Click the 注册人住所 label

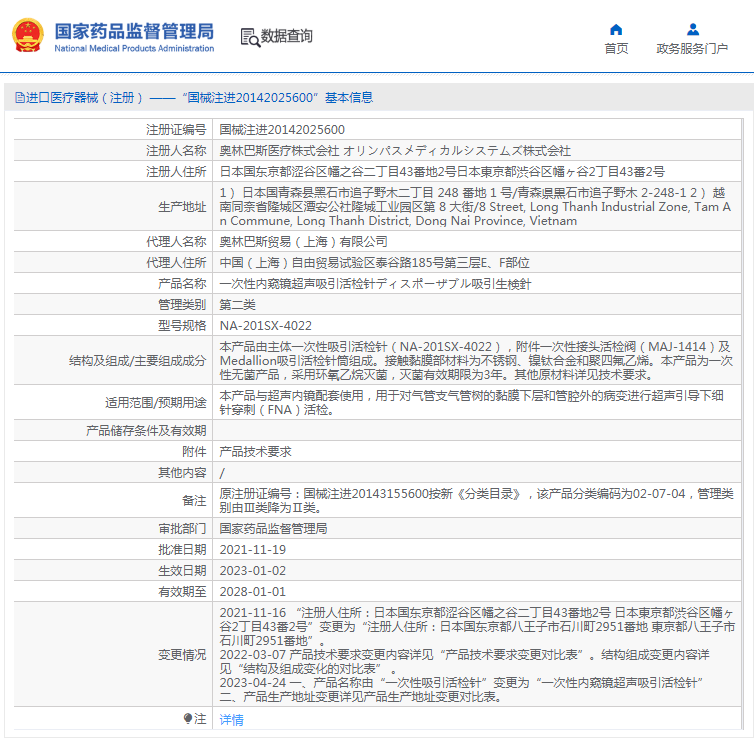176,172
